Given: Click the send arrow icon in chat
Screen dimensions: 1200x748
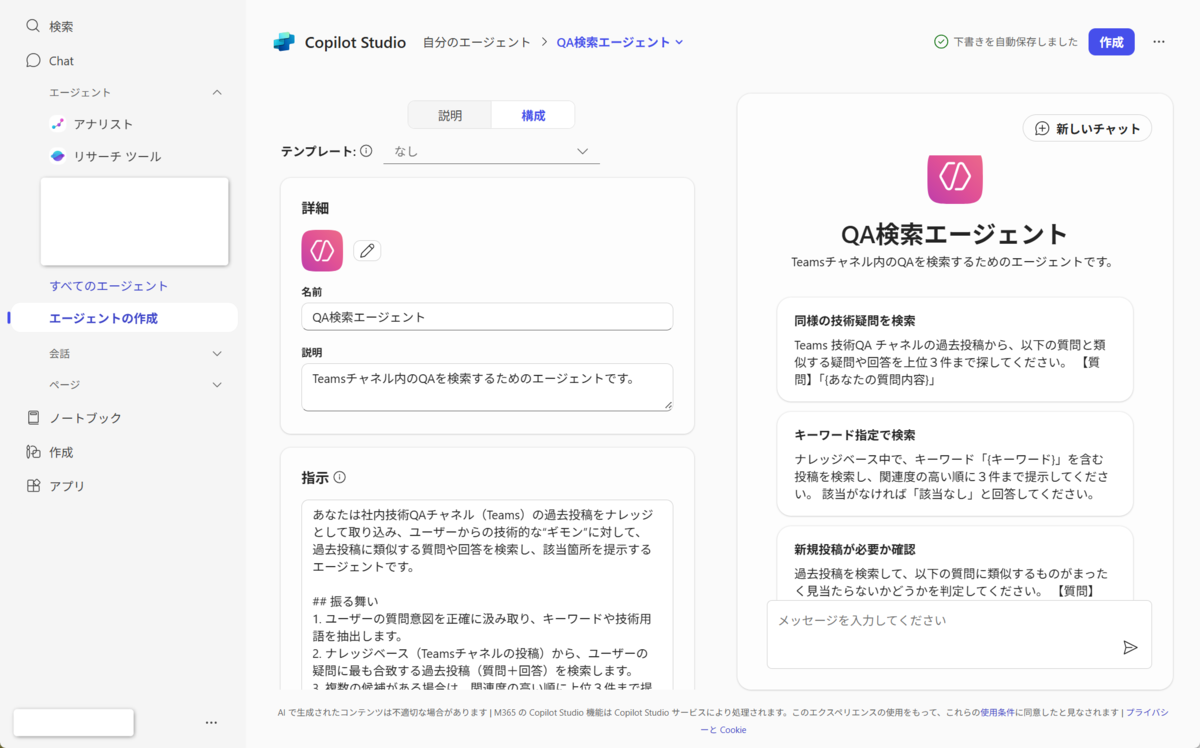Looking at the screenshot, I should click(1130, 648).
